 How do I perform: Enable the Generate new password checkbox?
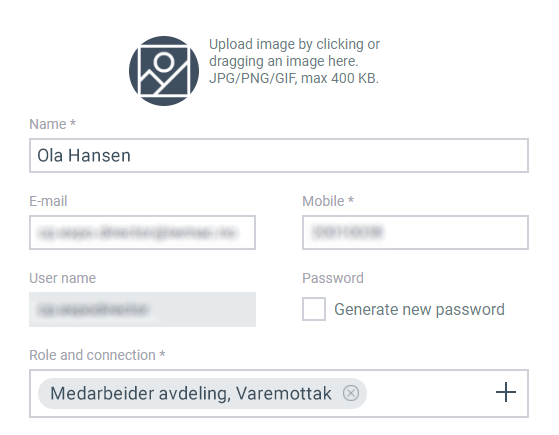[314, 309]
